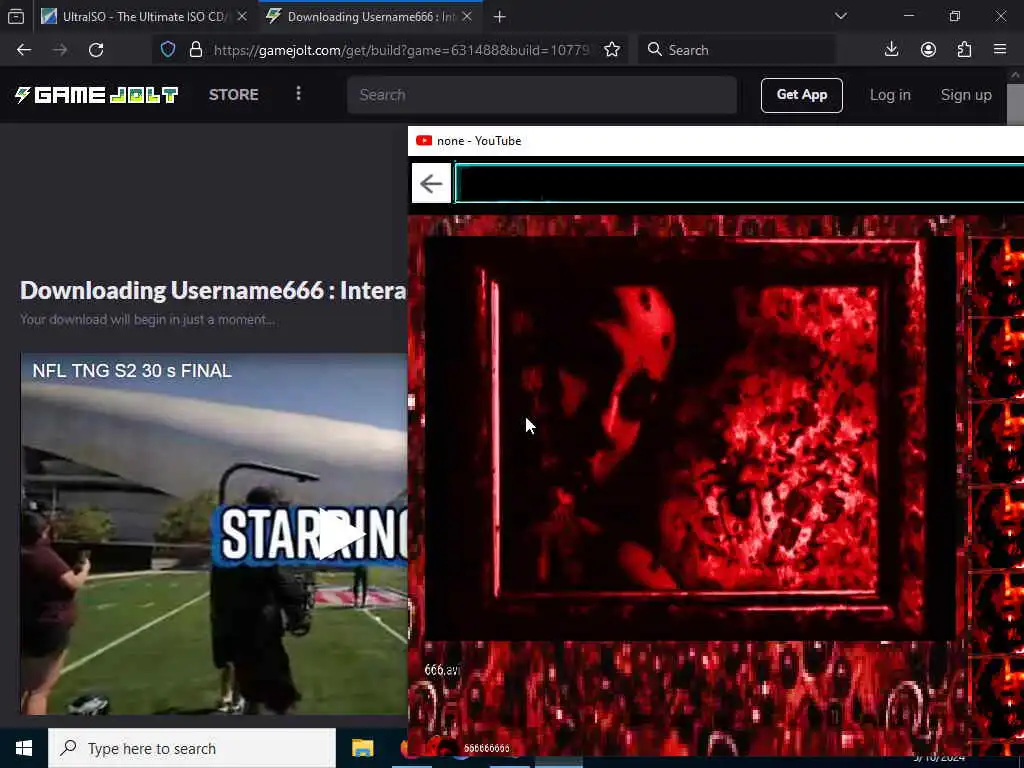1024x768 pixels.
Task: Click the gamejolt.com address bar URL
Action: point(402,50)
